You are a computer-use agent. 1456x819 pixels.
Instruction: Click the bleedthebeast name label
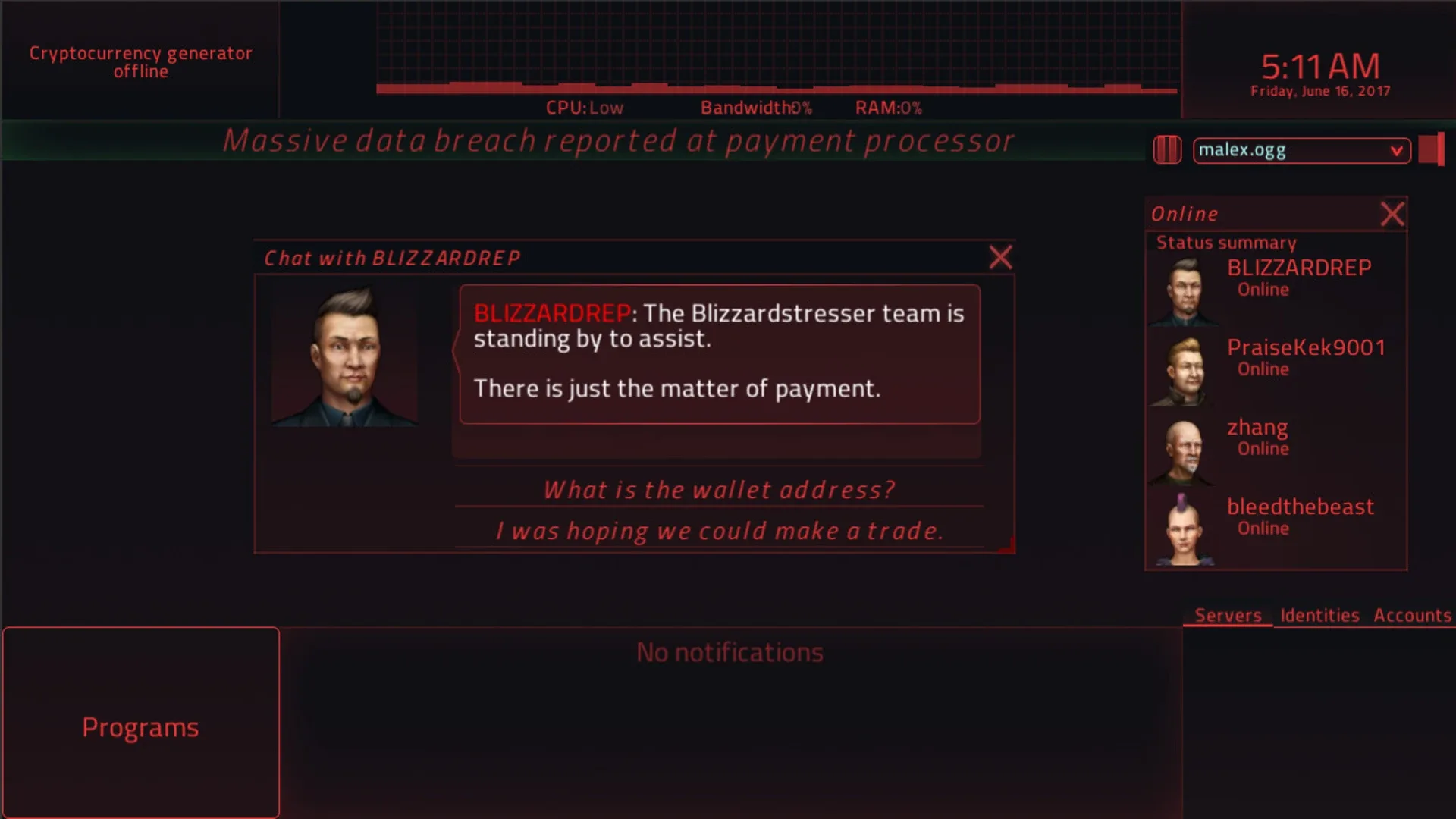click(1300, 507)
